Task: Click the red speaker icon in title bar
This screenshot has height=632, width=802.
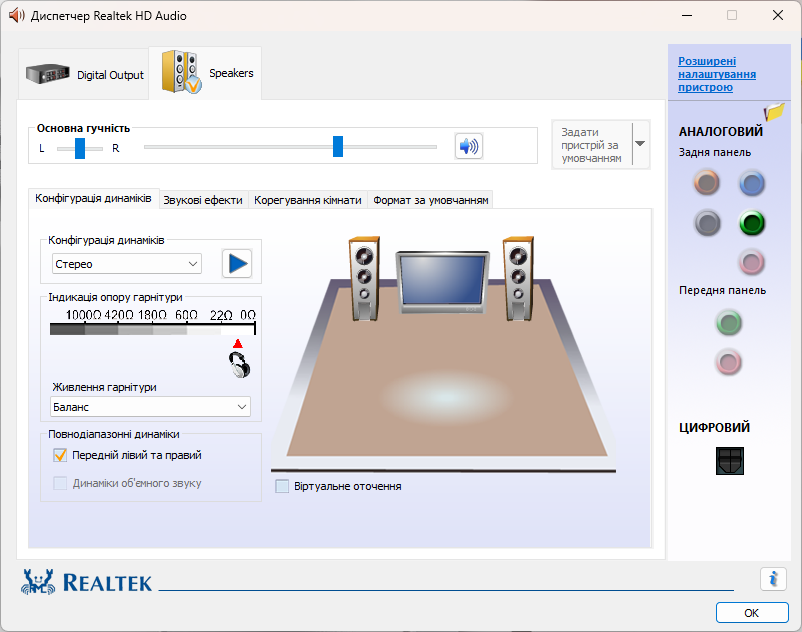Action: click(16, 15)
